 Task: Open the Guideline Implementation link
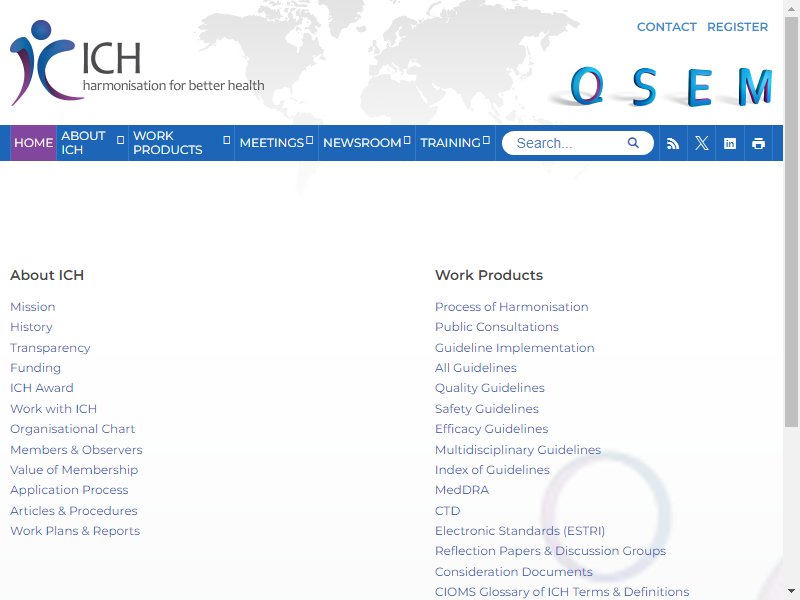point(515,348)
